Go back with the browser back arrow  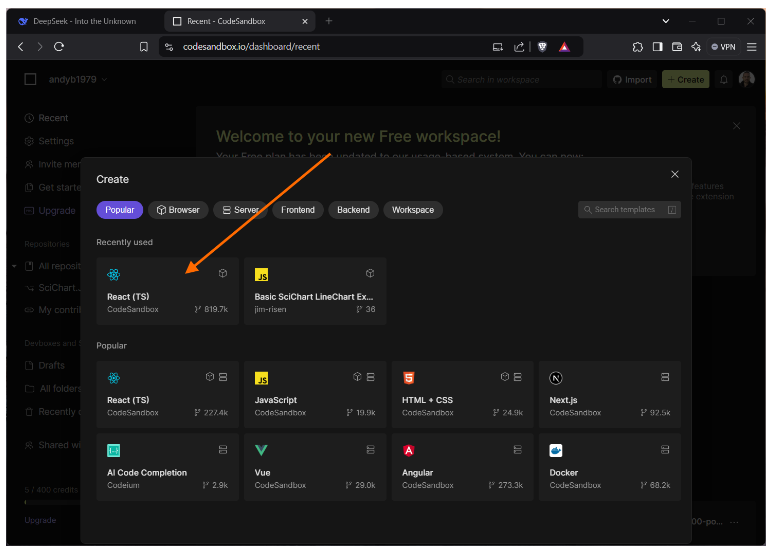[21, 47]
